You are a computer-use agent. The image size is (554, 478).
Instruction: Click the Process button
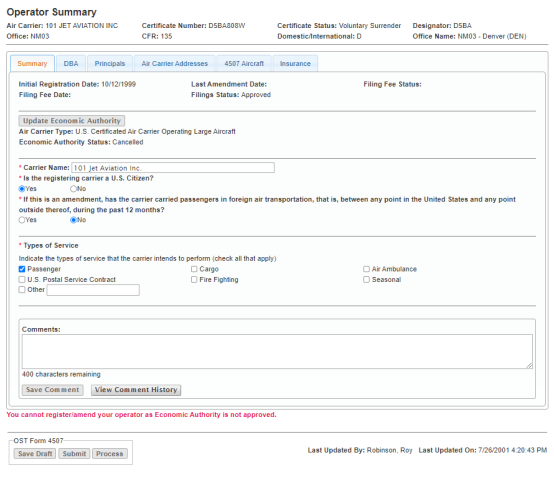pyautogui.click(x=110, y=454)
